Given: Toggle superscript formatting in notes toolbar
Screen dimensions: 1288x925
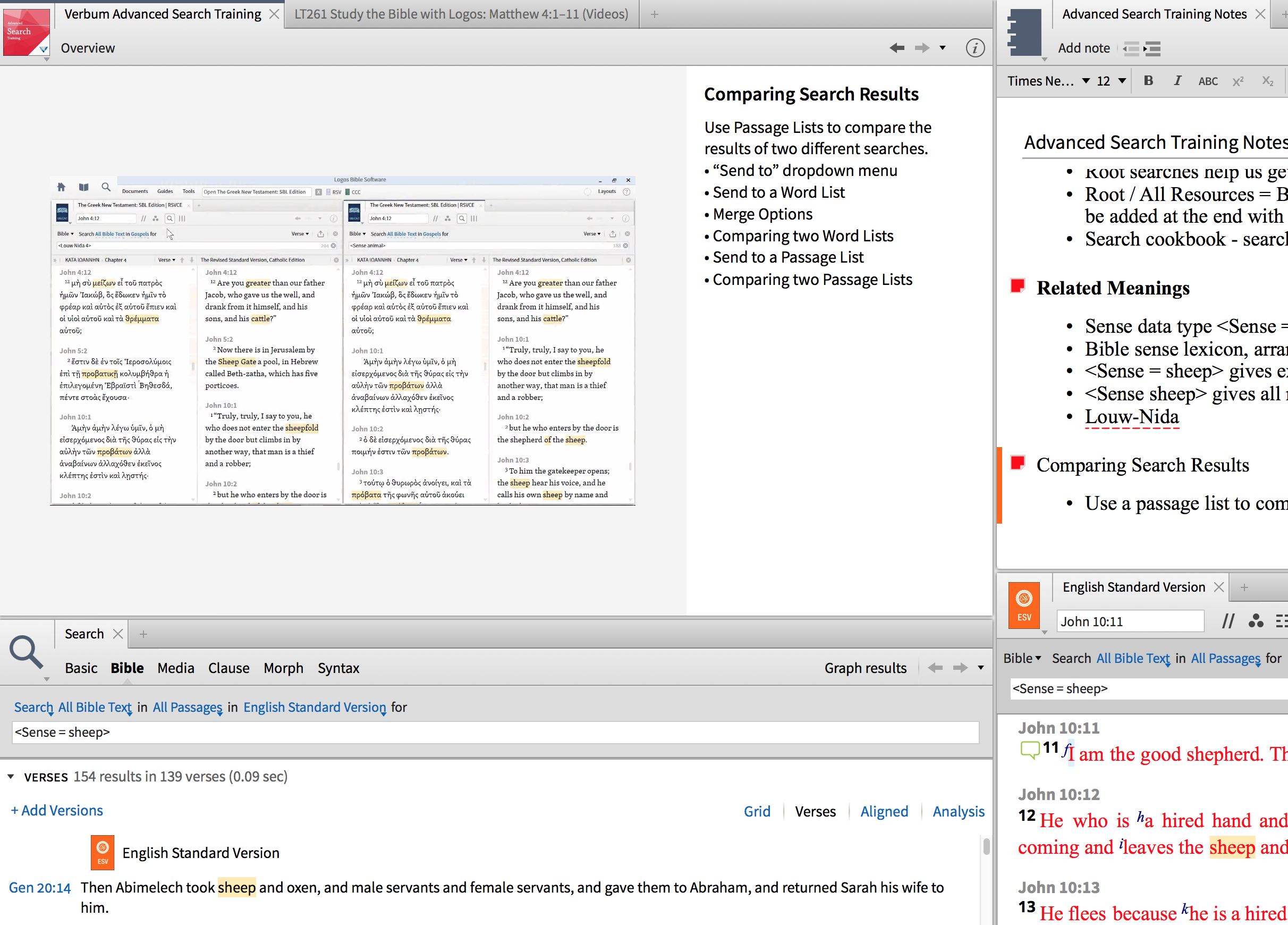Looking at the screenshot, I should (1238, 81).
